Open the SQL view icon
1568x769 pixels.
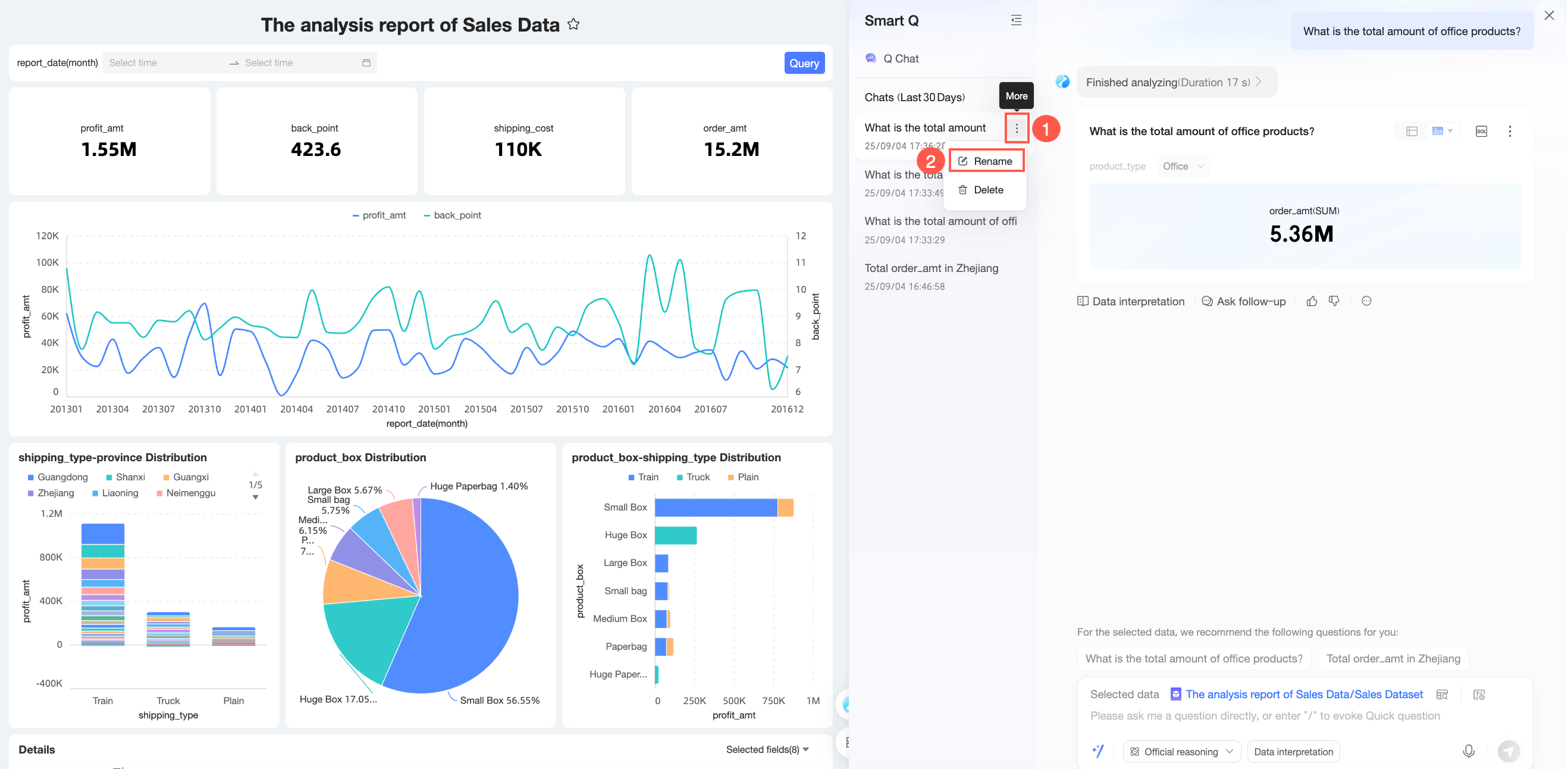[1481, 131]
